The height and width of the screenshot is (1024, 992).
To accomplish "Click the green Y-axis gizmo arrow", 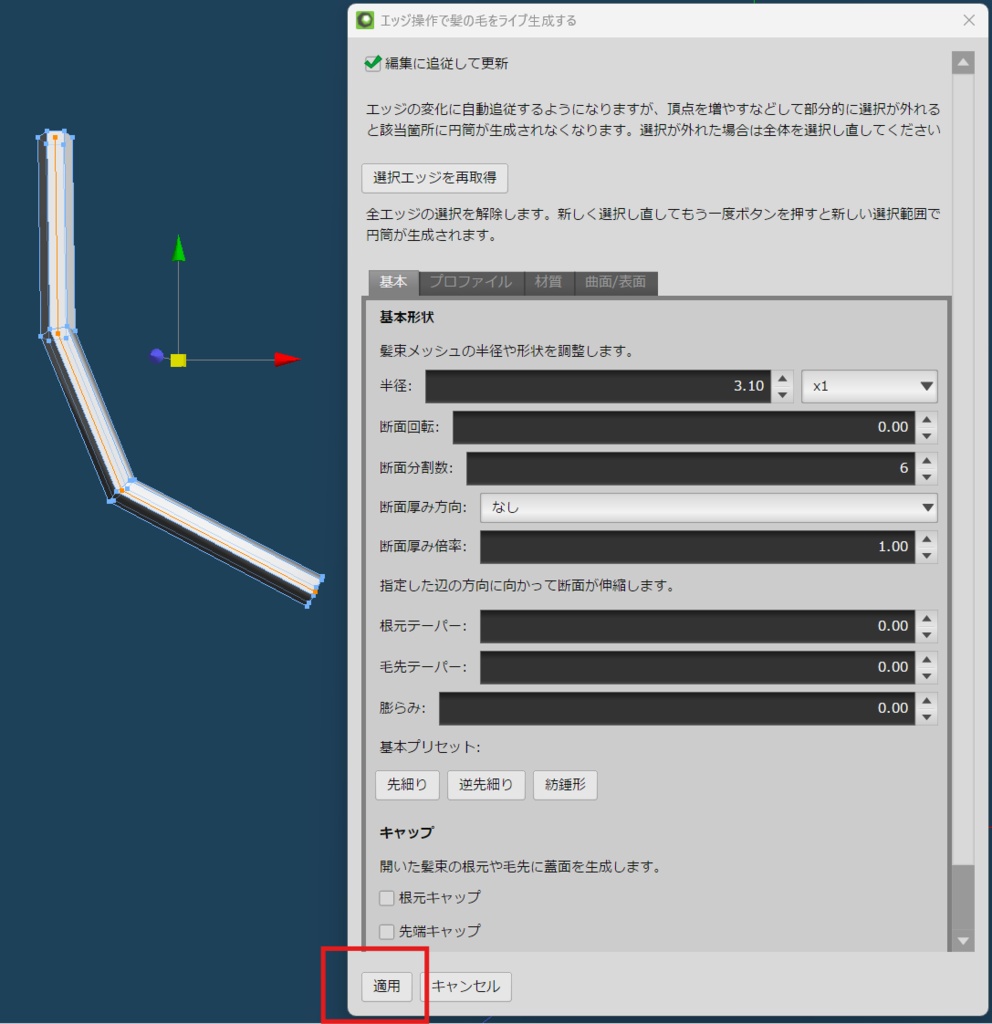I will [178, 249].
